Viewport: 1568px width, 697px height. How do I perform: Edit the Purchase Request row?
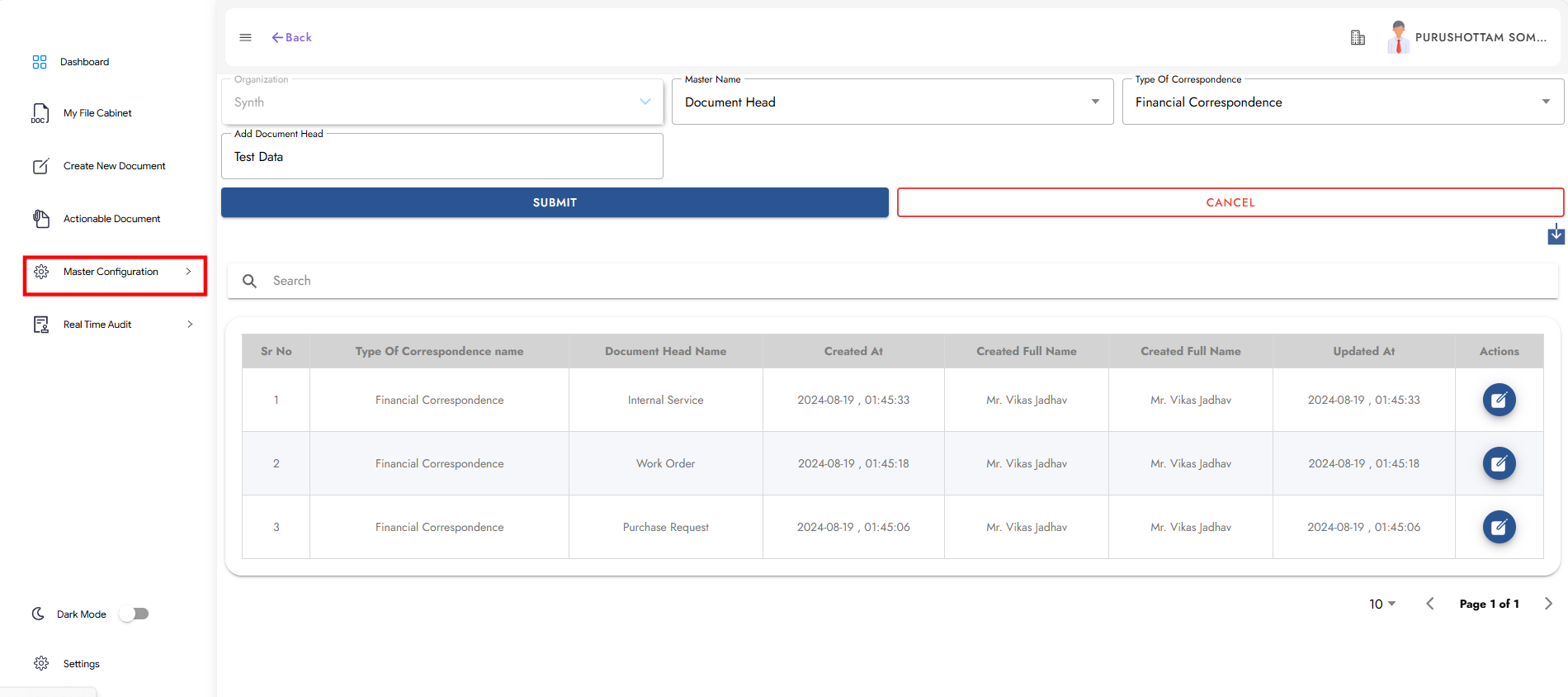click(x=1499, y=527)
